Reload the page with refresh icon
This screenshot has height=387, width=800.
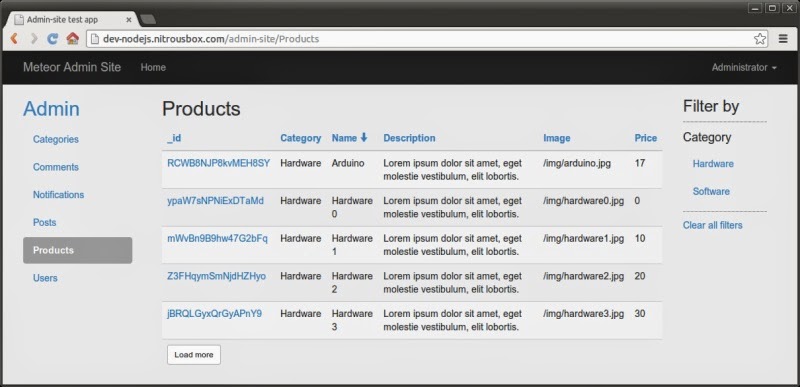pyautogui.click(x=53, y=39)
